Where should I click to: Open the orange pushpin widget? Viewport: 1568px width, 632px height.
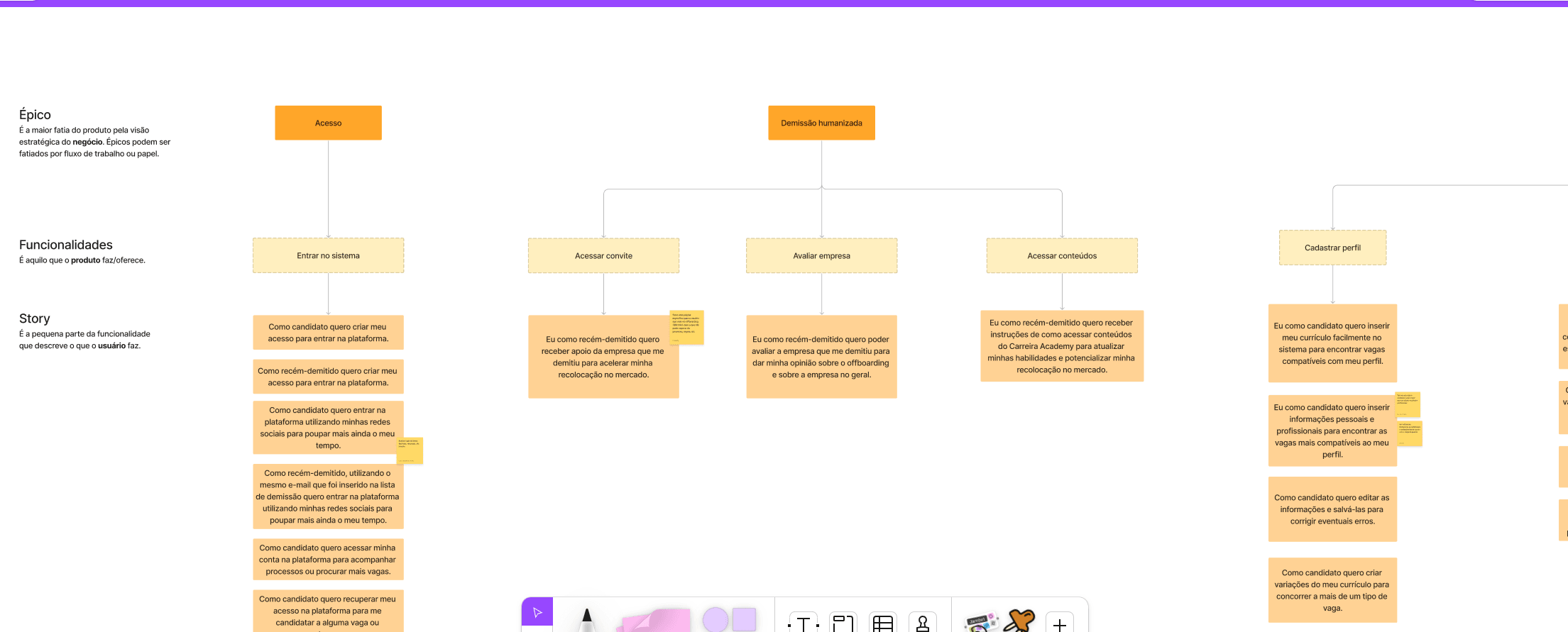[1021, 621]
